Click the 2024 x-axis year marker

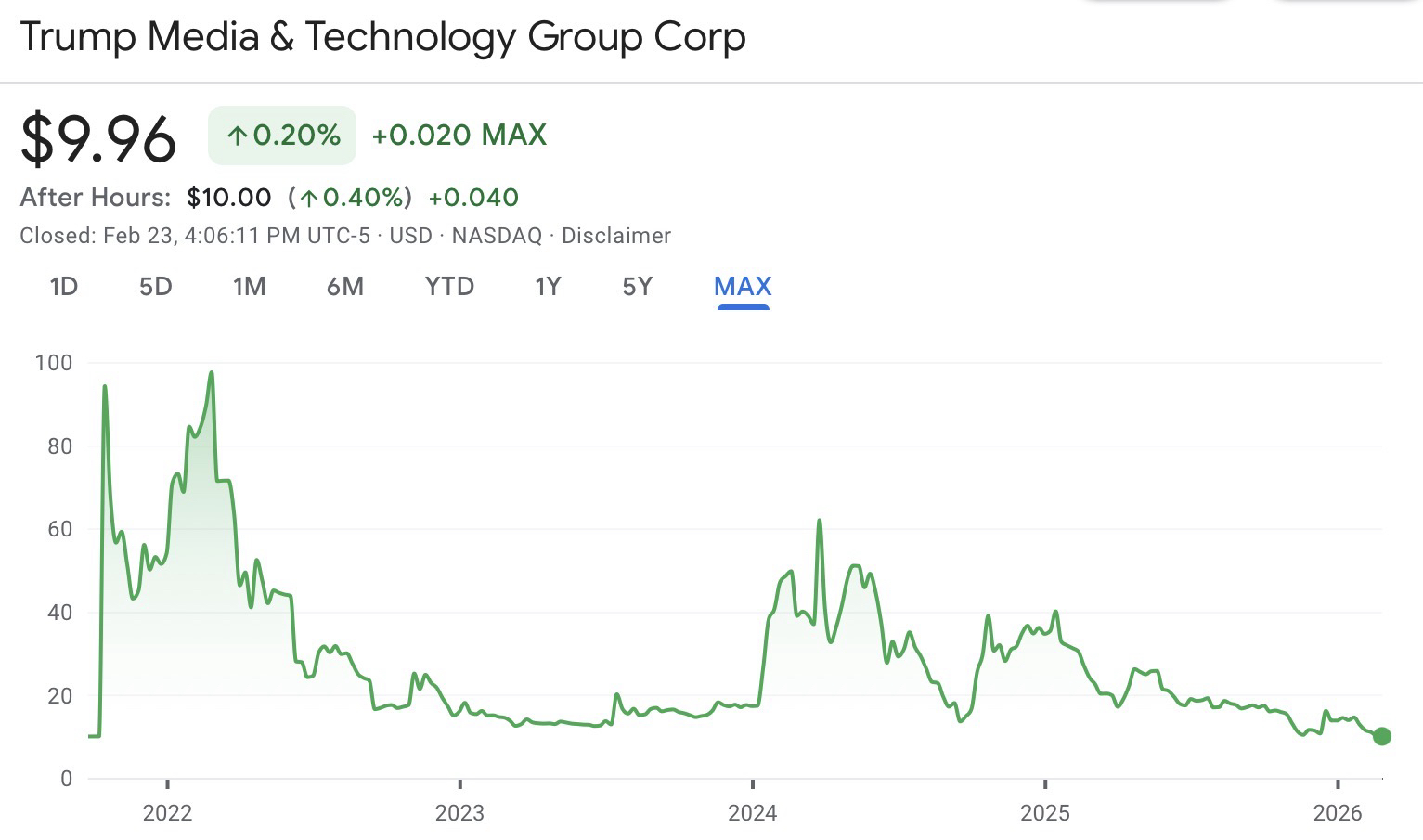752,813
